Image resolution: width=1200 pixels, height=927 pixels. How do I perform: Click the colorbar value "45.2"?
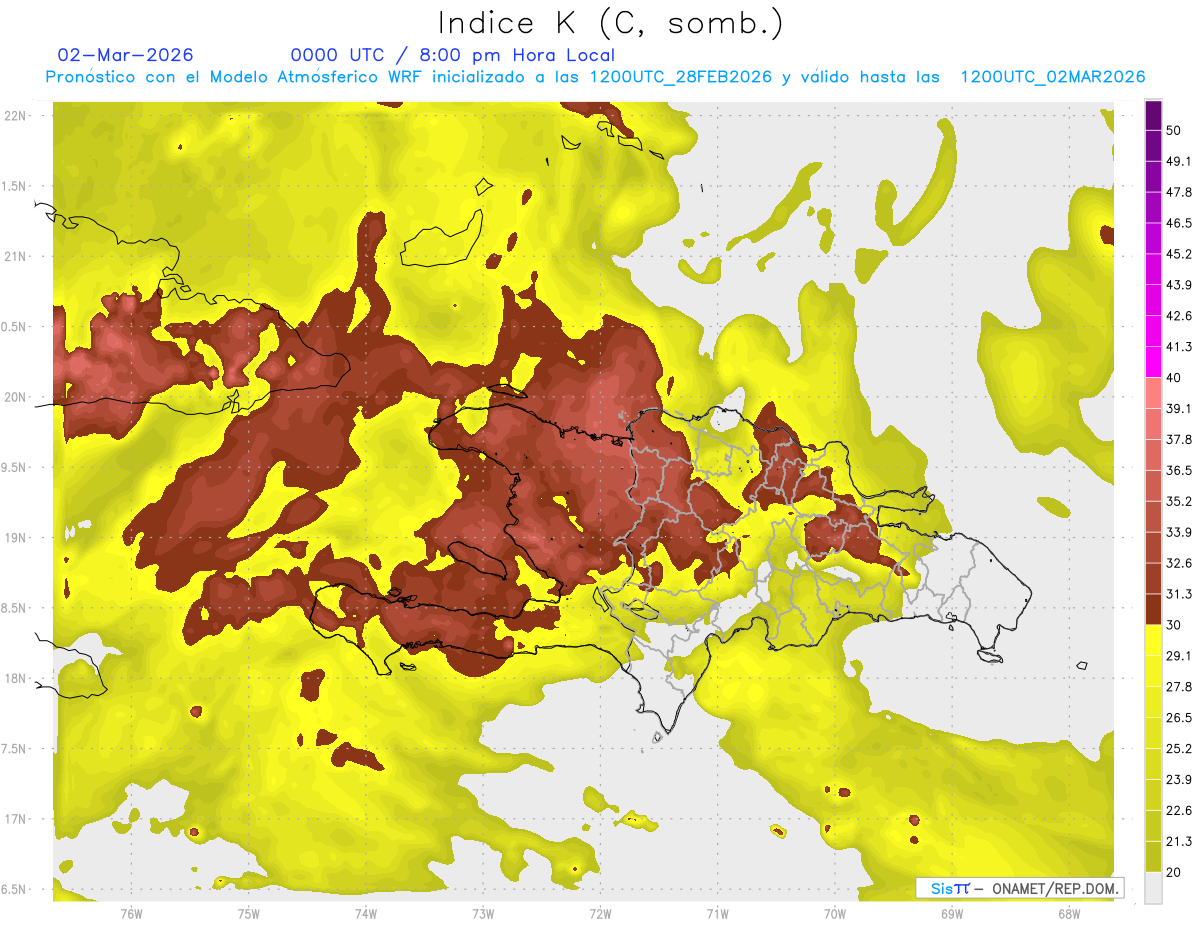coord(1179,254)
